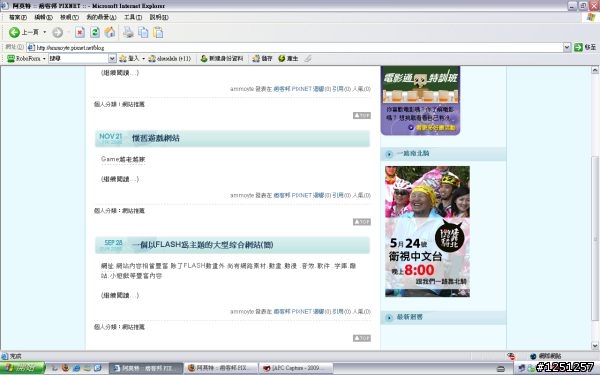600x375 pixels.
Task: Click the RoboForm identity entry with (+11)
Action: [170, 59]
